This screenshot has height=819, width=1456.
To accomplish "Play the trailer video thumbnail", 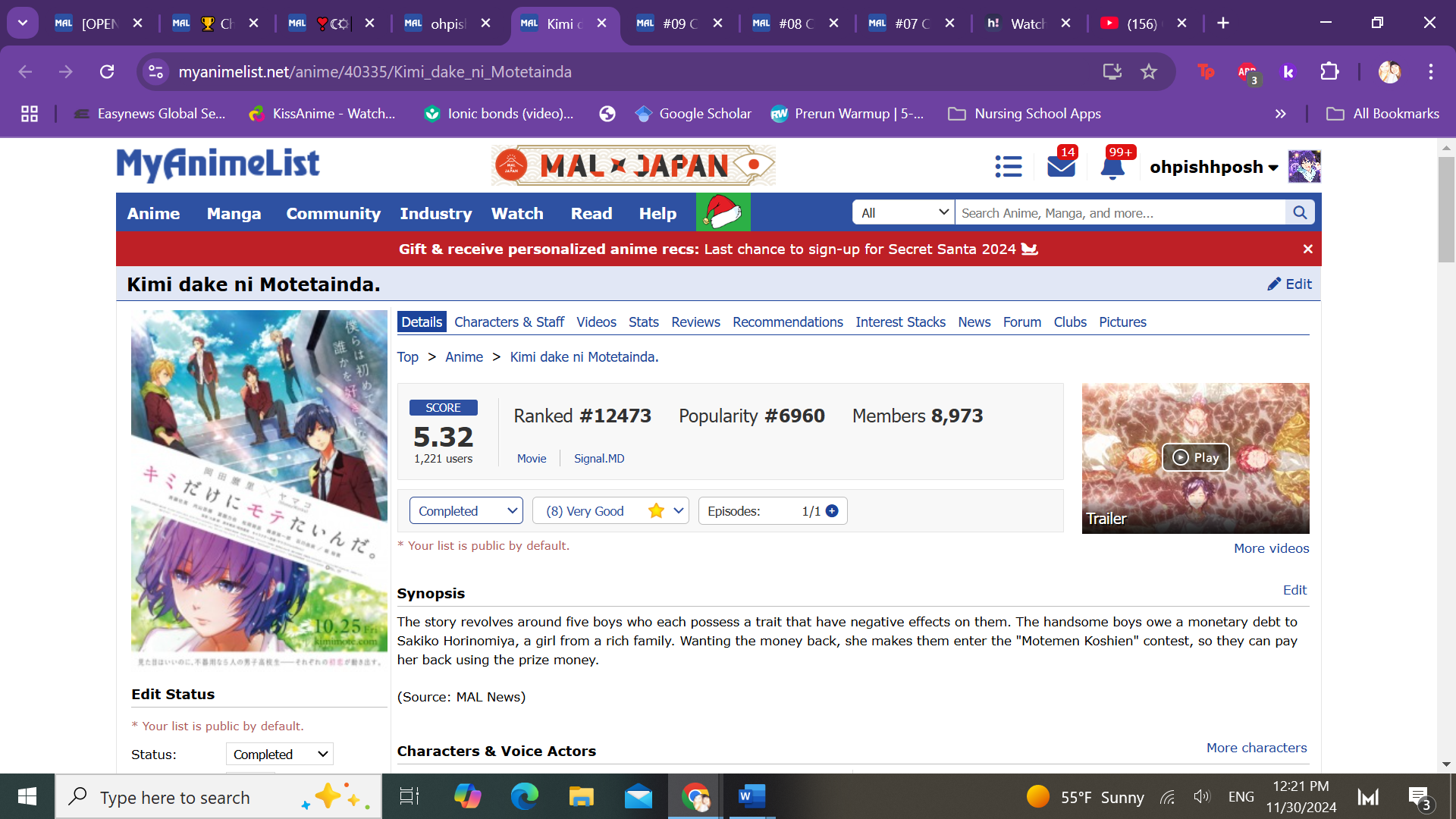I will click(x=1195, y=457).
